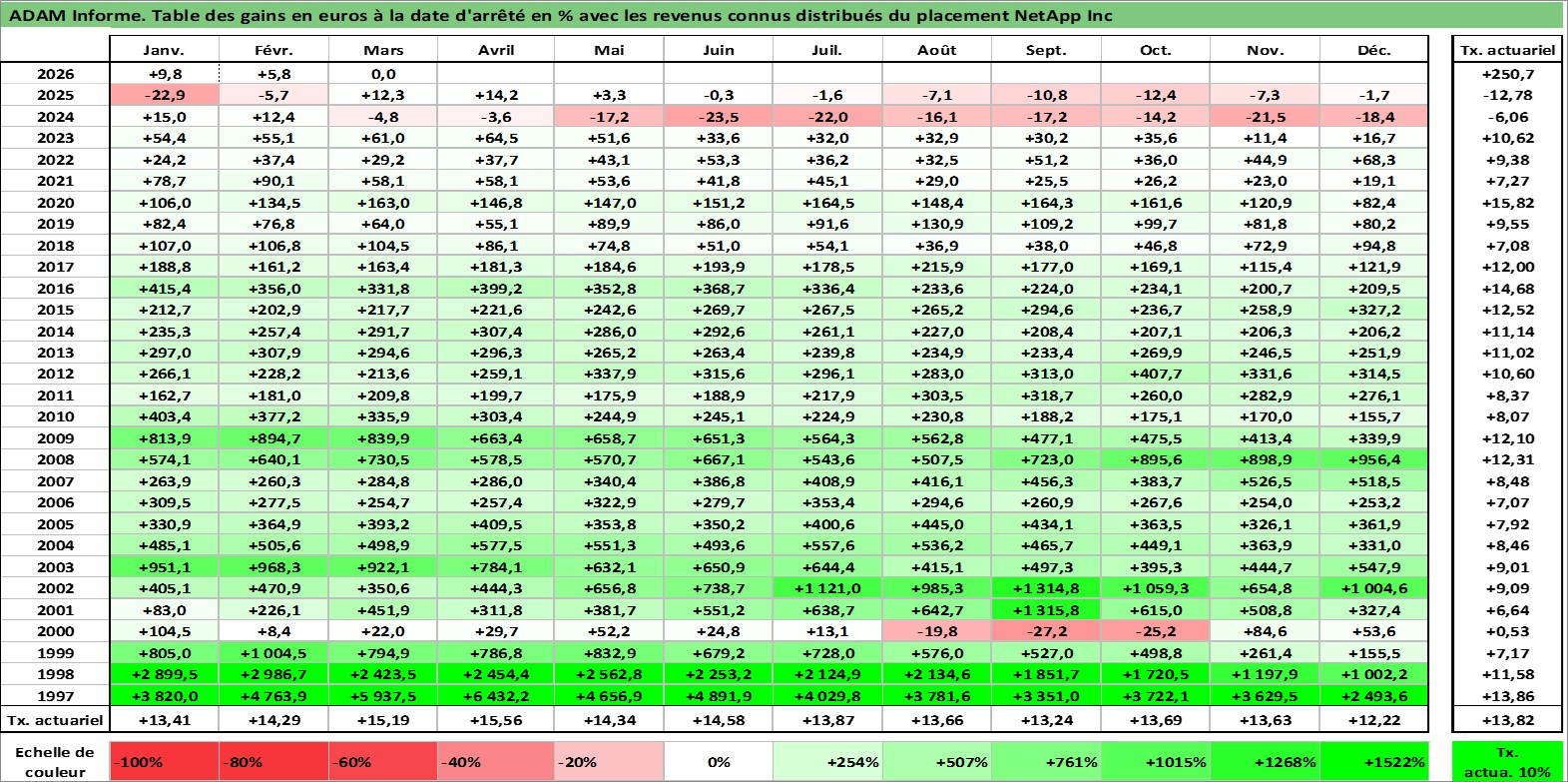
Task: Click the '-21,5' cell for Nov. 2024
Action: click(x=1265, y=117)
